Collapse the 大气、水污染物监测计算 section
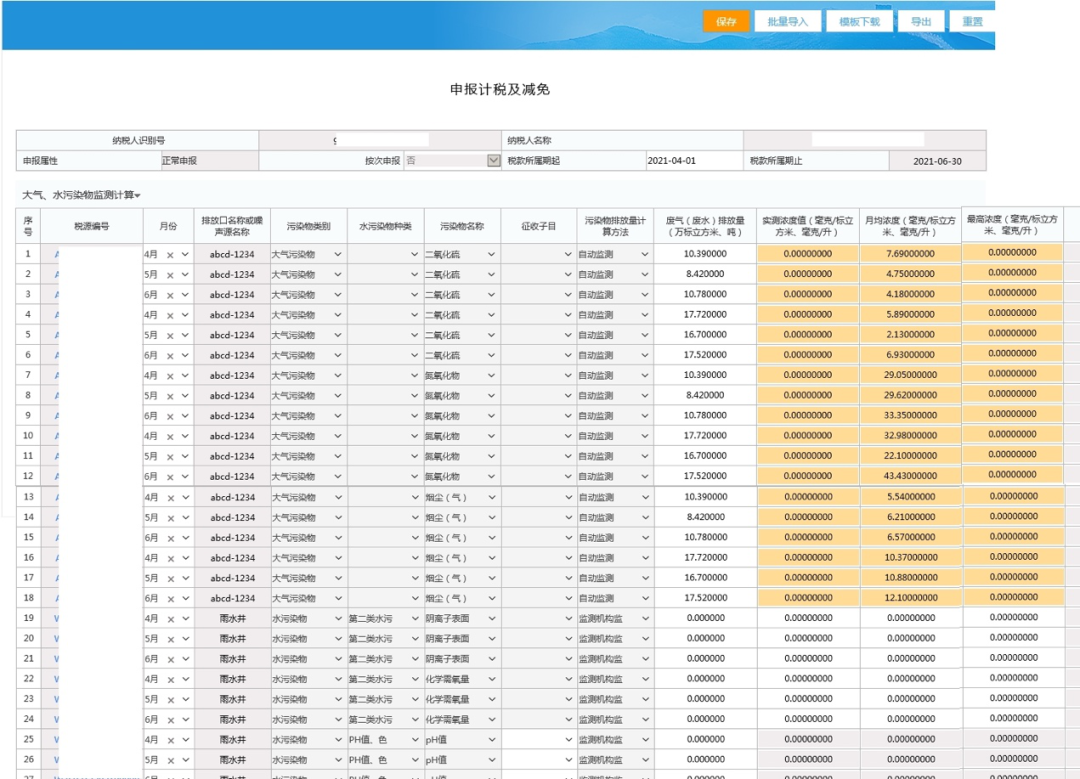Screen dimensions: 1080x779 click(x=138, y=195)
